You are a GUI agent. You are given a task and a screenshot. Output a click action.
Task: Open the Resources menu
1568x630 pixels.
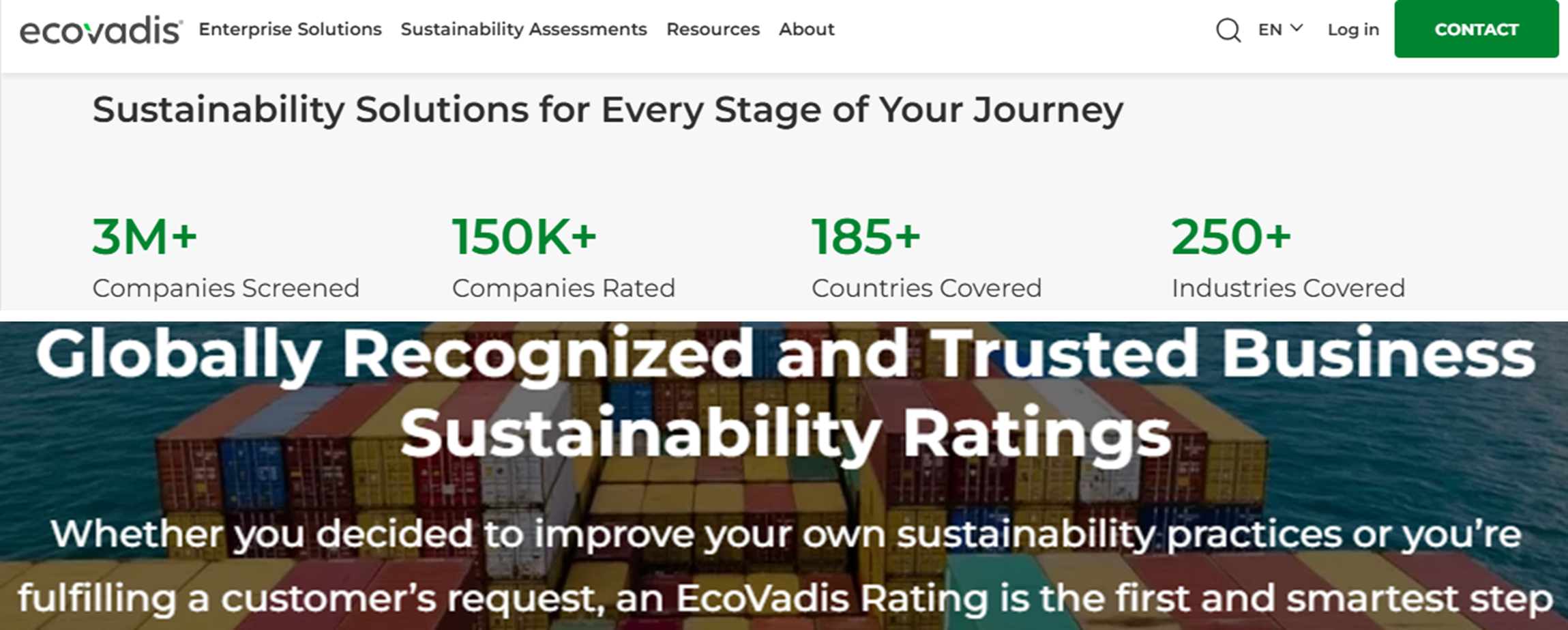[713, 29]
